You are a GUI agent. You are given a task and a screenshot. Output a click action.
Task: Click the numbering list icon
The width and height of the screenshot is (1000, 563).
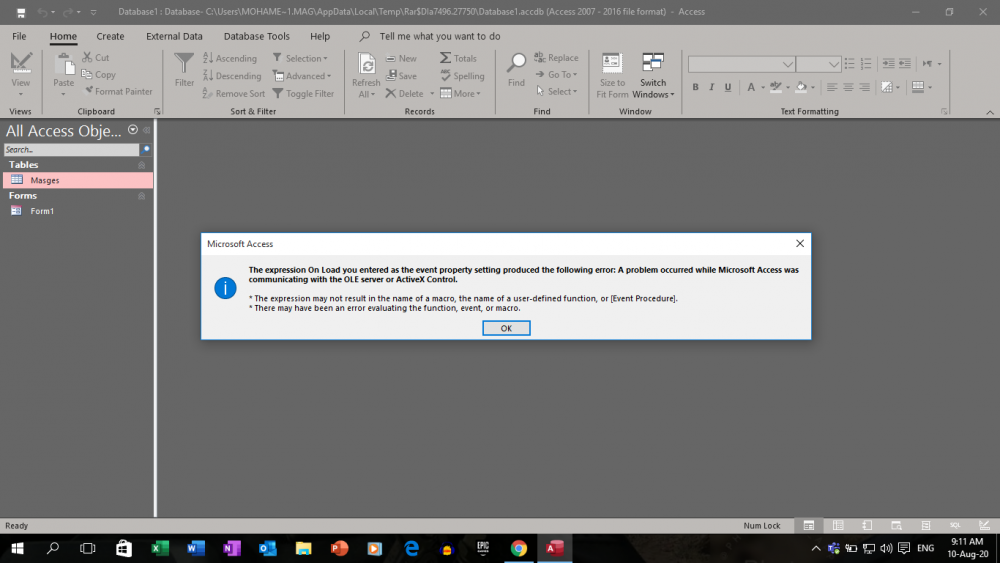(x=865, y=63)
